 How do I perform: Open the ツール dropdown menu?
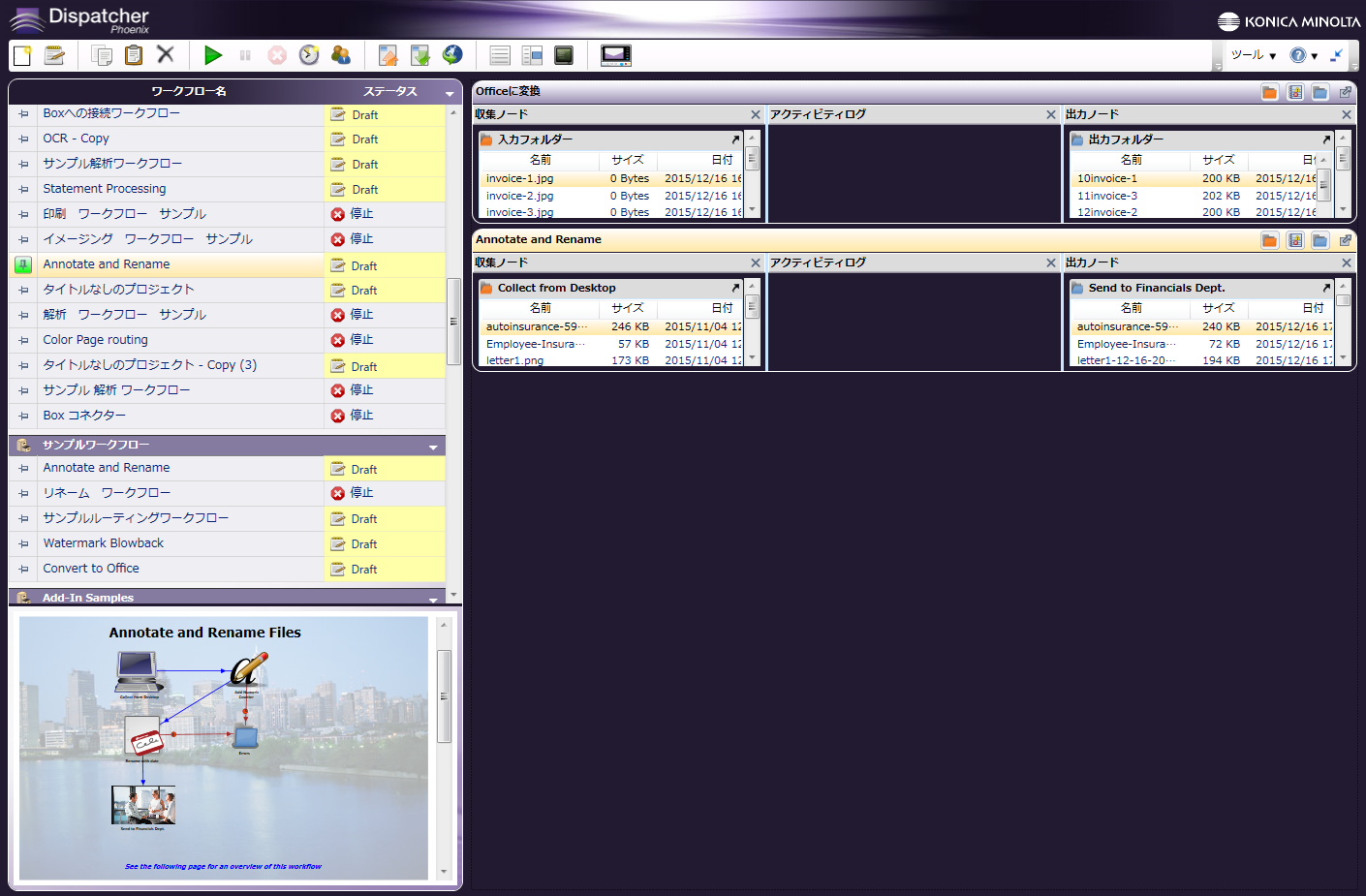click(x=1254, y=55)
